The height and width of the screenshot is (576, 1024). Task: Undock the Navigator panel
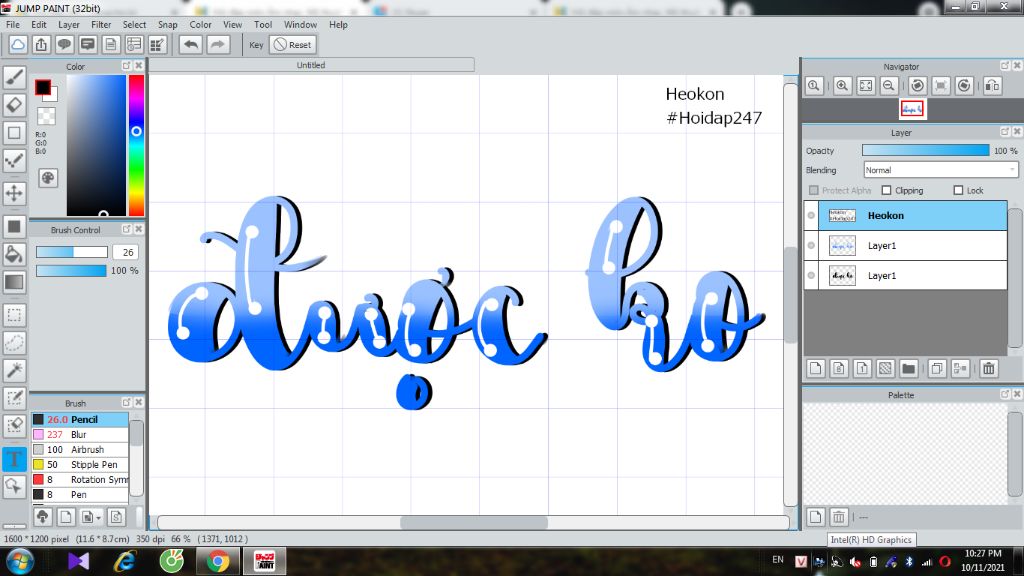(1004, 66)
